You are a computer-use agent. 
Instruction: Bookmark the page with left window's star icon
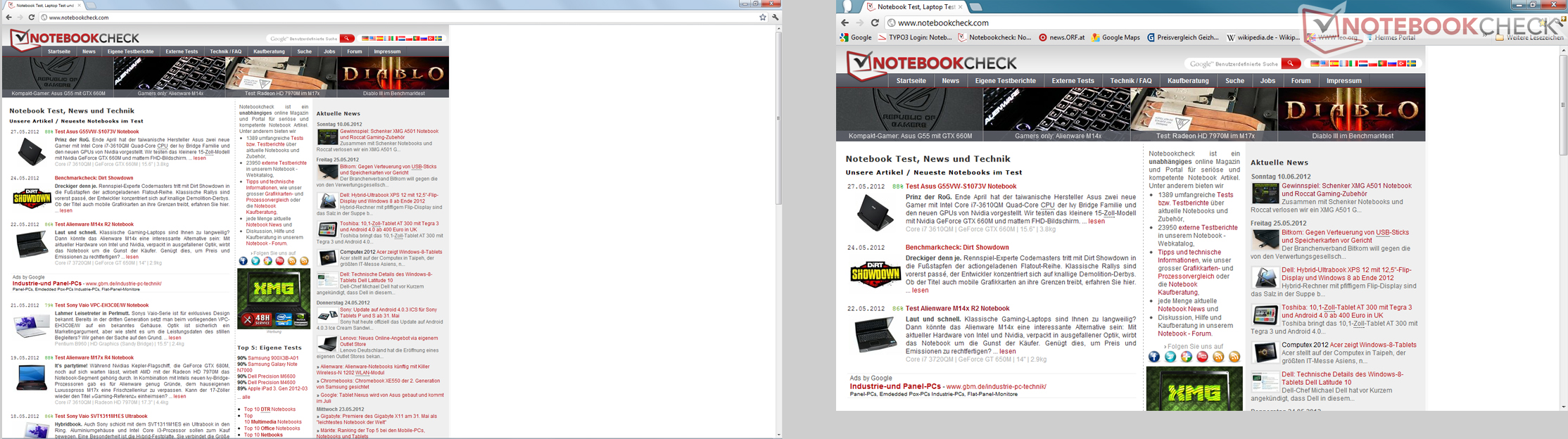pyautogui.click(x=762, y=17)
